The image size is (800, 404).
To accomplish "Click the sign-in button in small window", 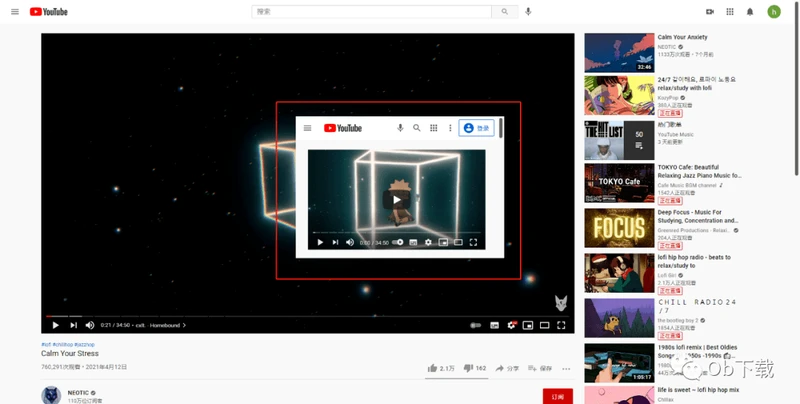I will pyautogui.click(x=477, y=128).
